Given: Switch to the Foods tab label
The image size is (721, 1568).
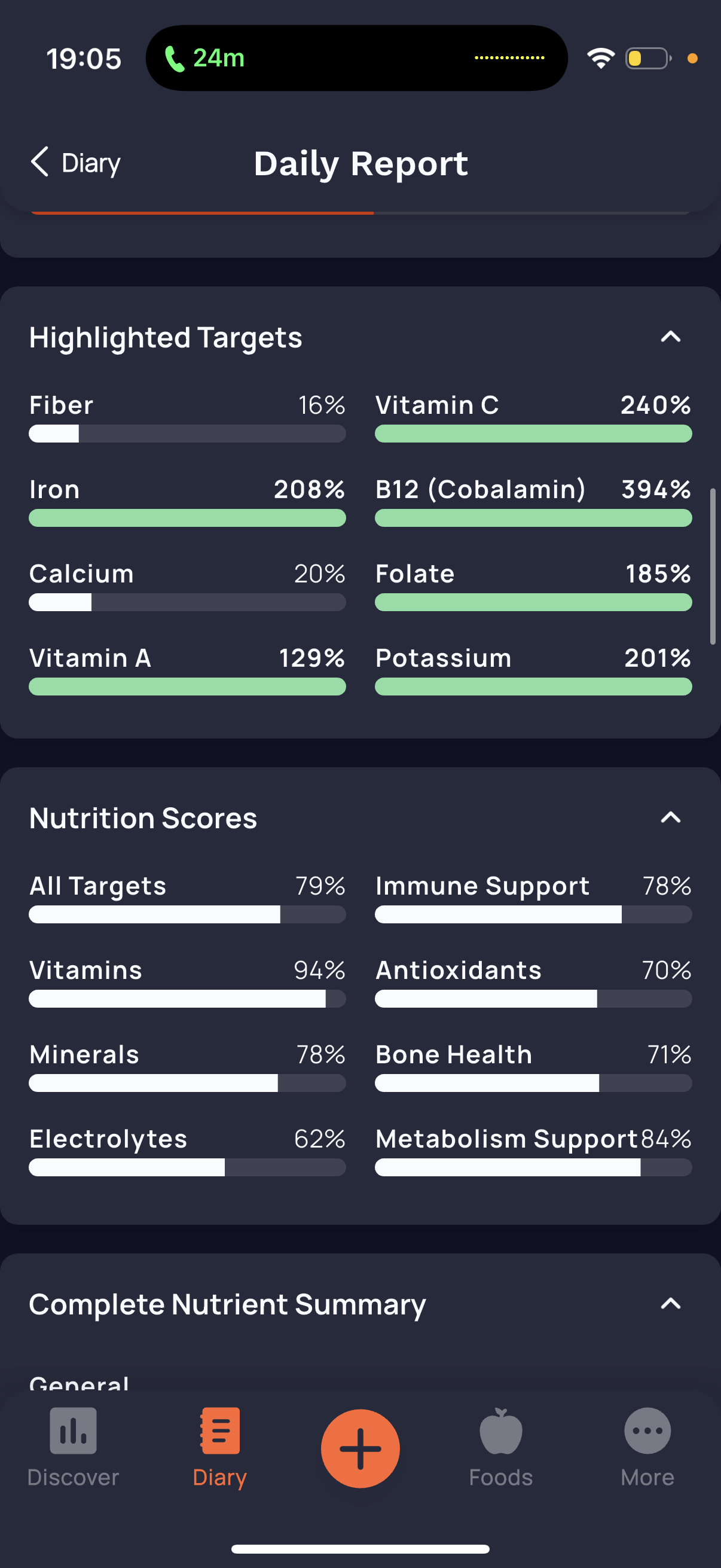Looking at the screenshot, I should (501, 1477).
